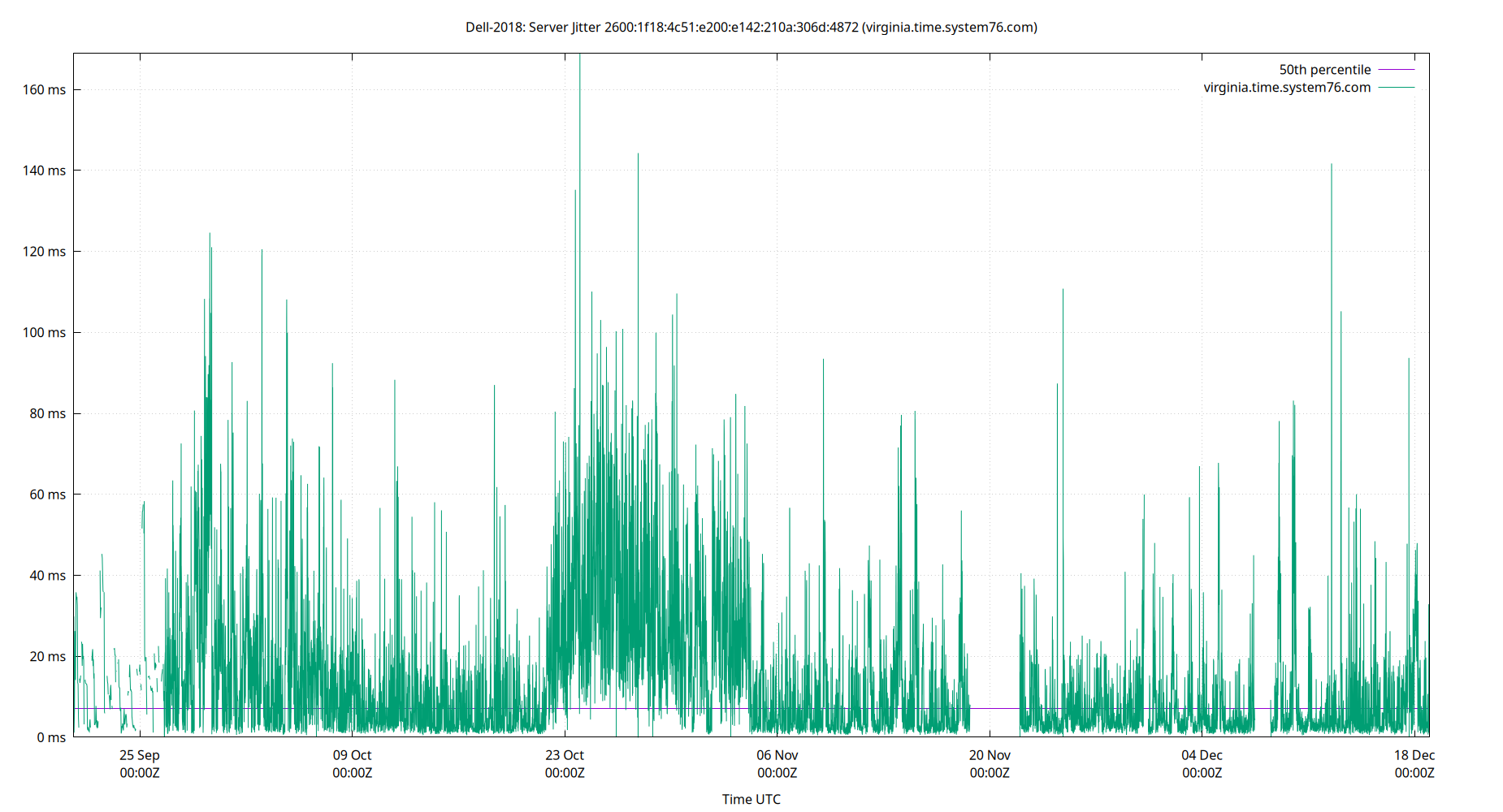Click the '06 Nov' date label
Image resolution: width=1503 pixels, height=812 pixels.
pyautogui.click(x=778, y=755)
